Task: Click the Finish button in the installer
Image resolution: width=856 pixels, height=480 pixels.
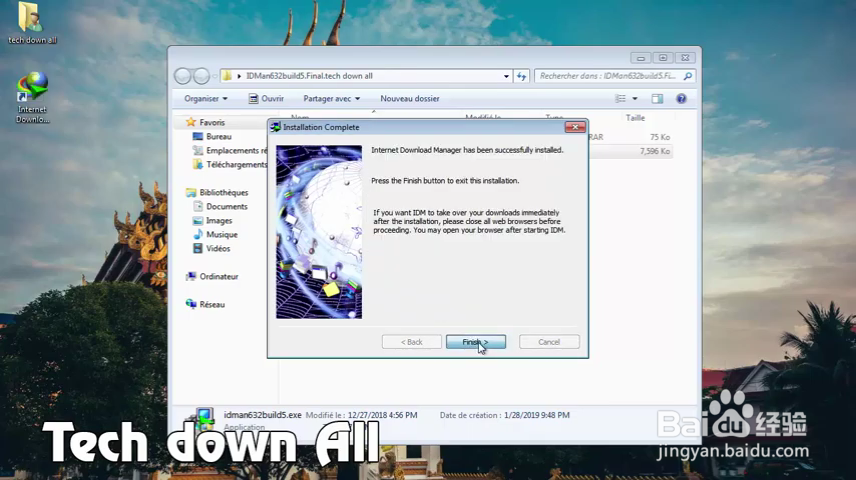Action: pos(475,342)
